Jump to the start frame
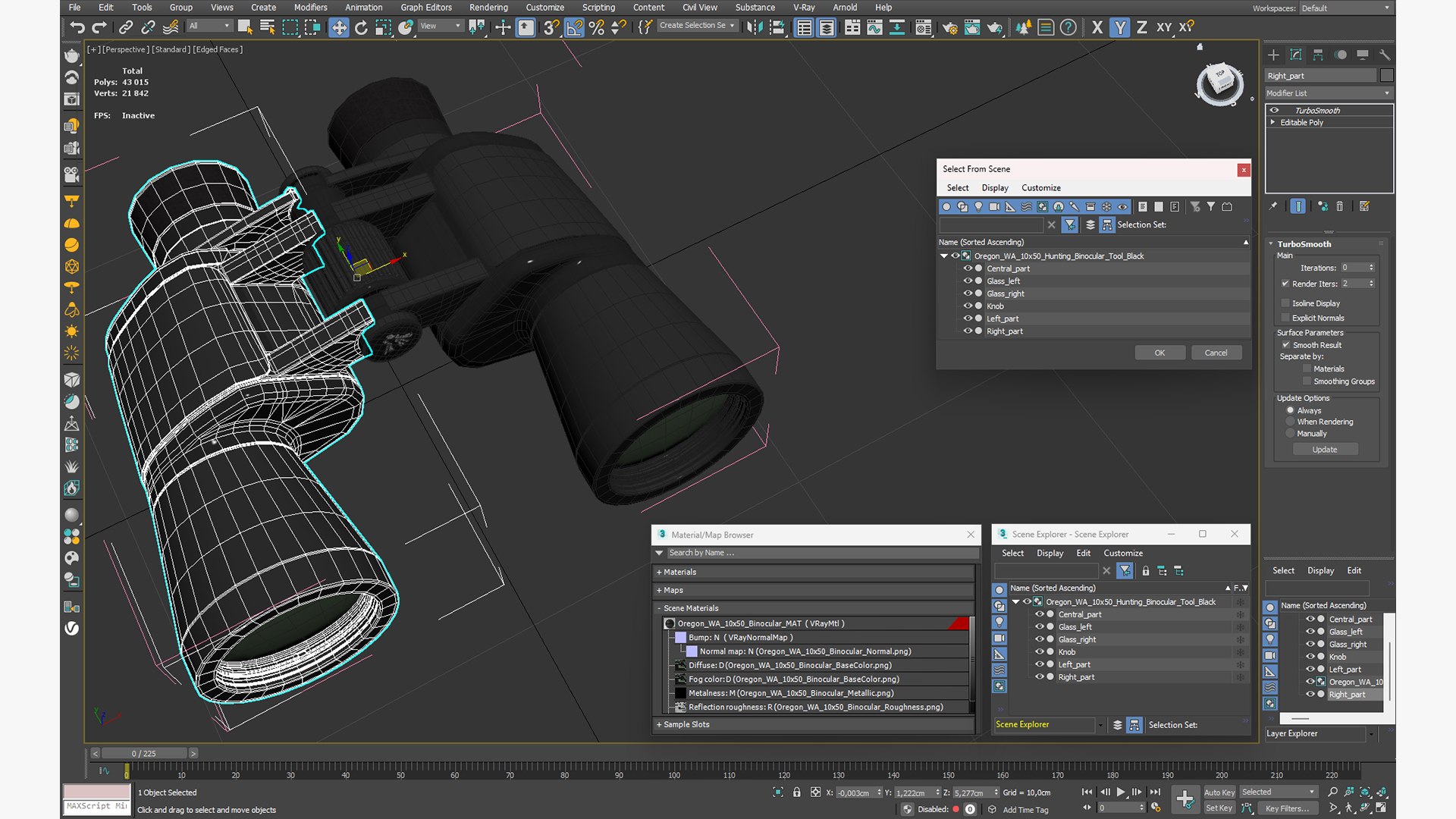Viewport: 1456px width, 819px height. tap(1087, 792)
